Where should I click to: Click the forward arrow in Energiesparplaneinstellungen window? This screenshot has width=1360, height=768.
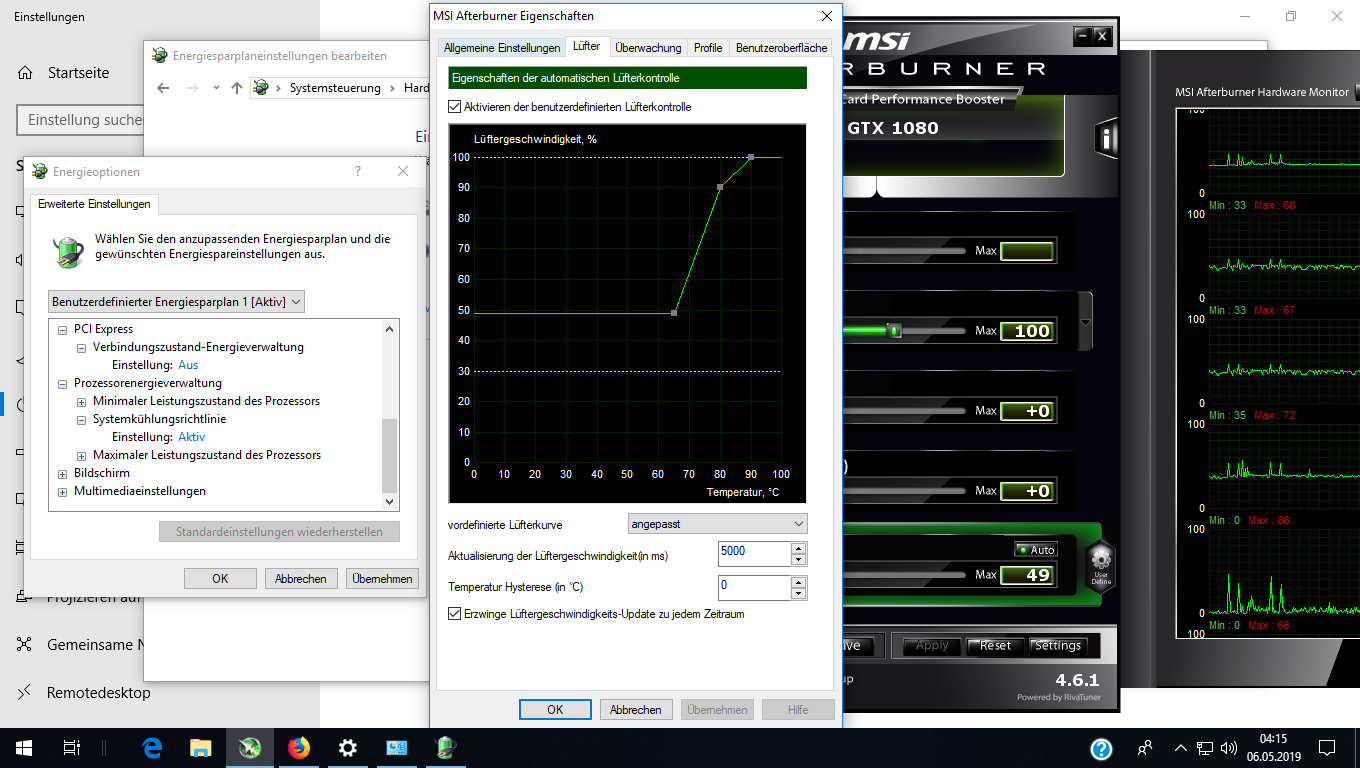(x=192, y=88)
